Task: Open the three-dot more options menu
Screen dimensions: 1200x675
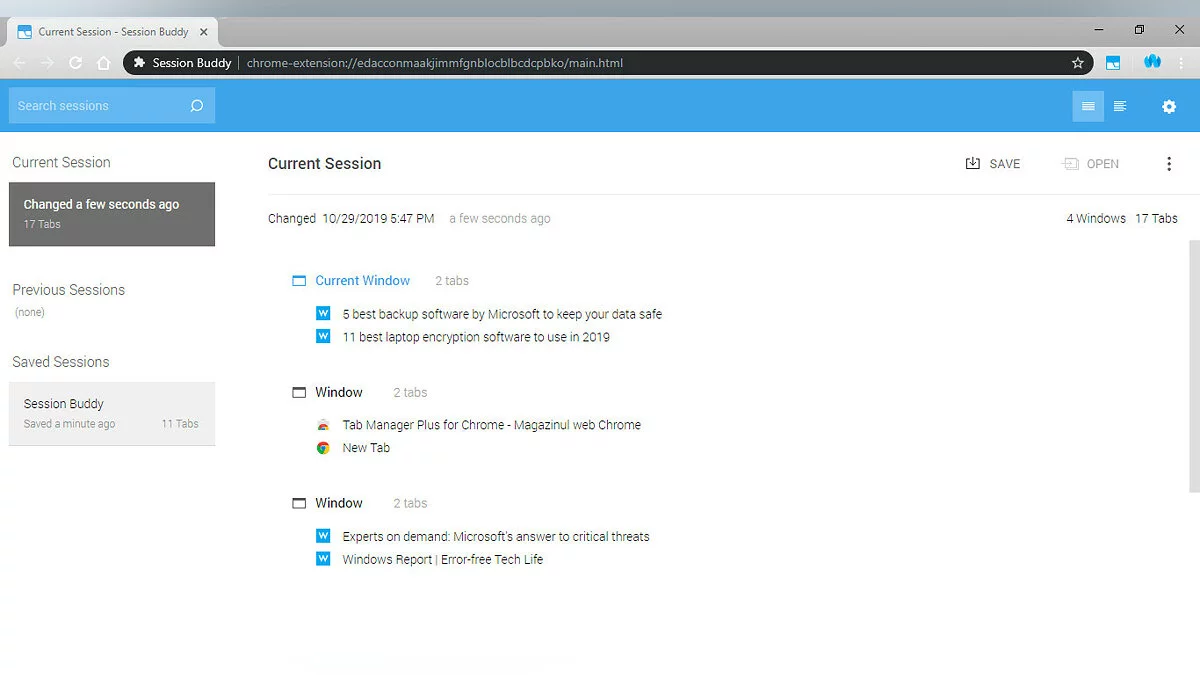Action: click(1169, 164)
